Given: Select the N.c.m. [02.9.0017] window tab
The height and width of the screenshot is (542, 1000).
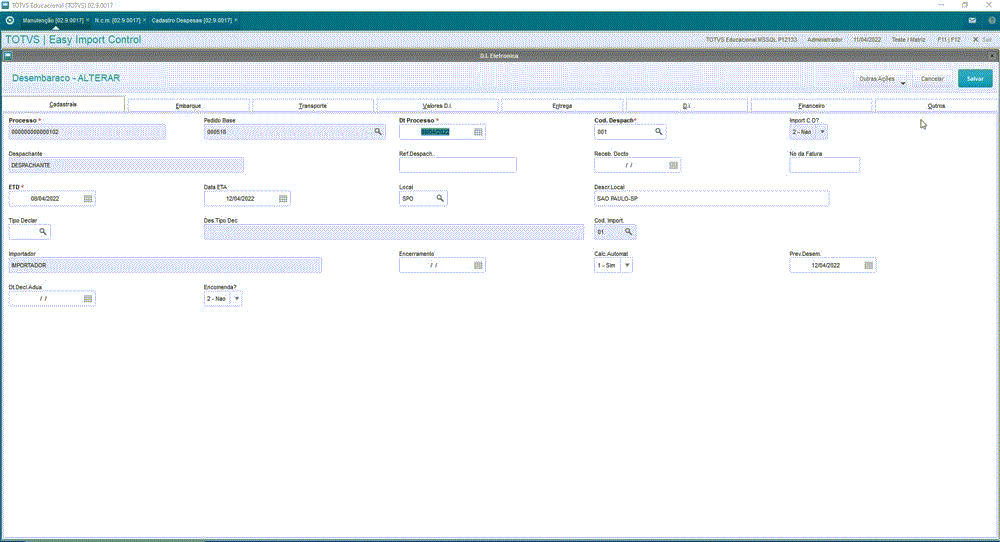Looking at the screenshot, I should (x=117, y=20).
